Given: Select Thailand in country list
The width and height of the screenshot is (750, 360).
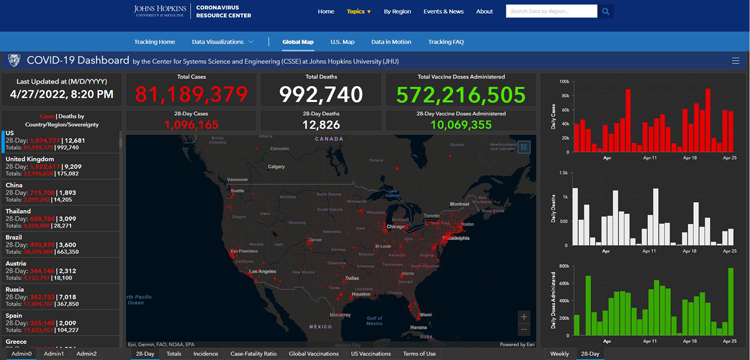Looking at the screenshot, I should click(61, 218).
